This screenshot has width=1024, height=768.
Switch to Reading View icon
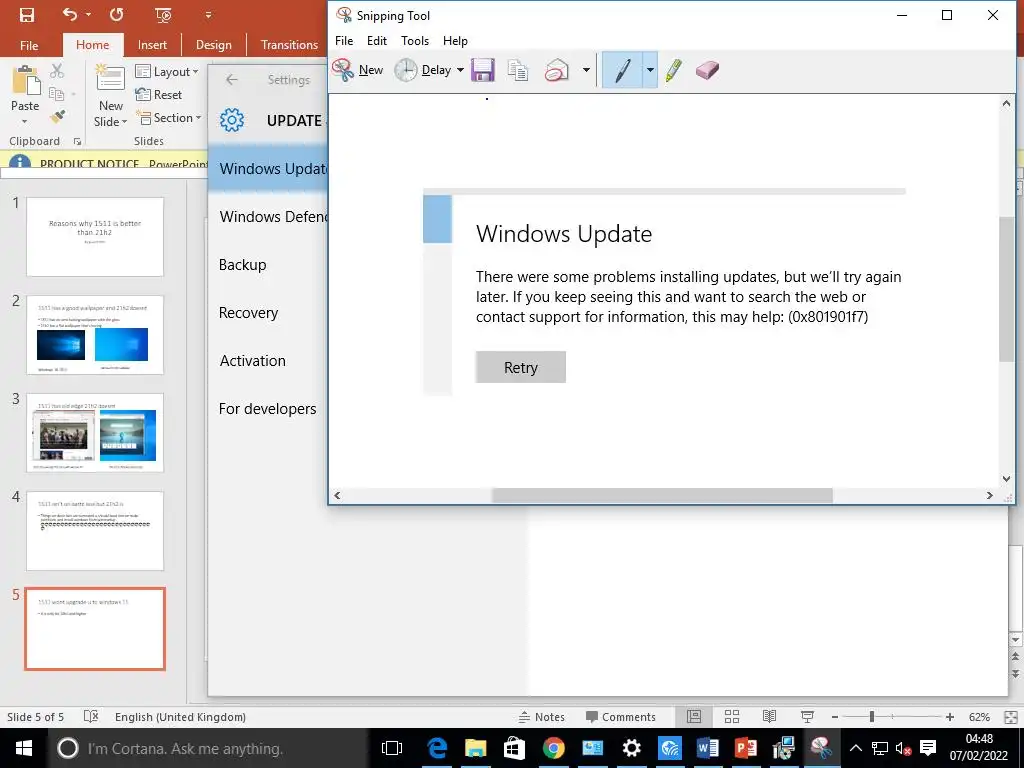[769, 717]
